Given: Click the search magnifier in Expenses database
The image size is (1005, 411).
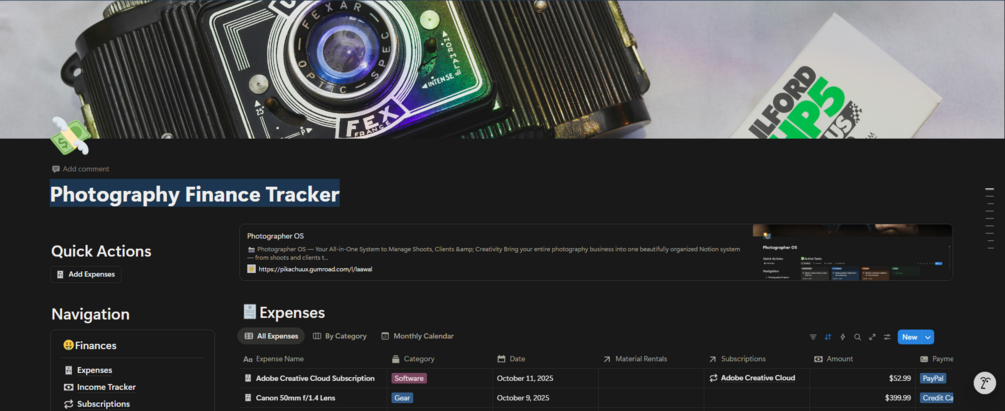Looking at the screenshot, I should pyautogui.click(x=857, y=337).
